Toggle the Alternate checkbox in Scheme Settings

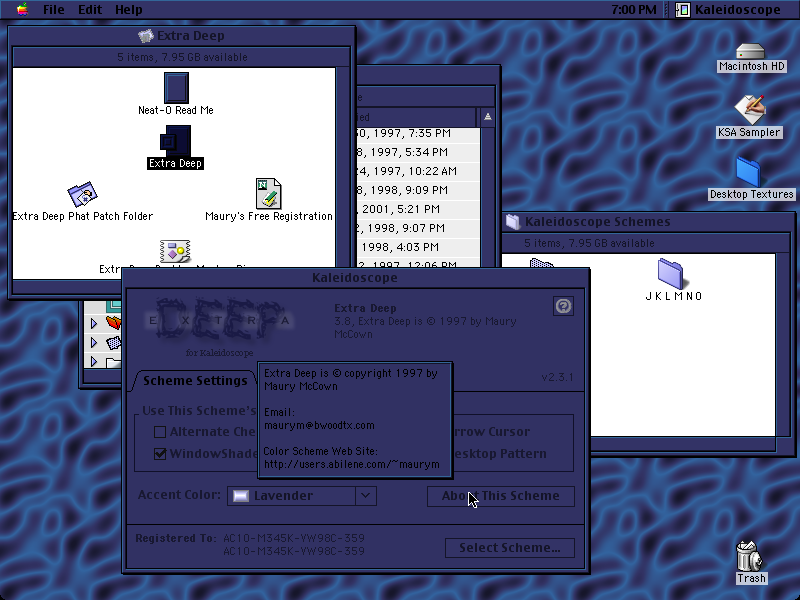pos(160,432)
